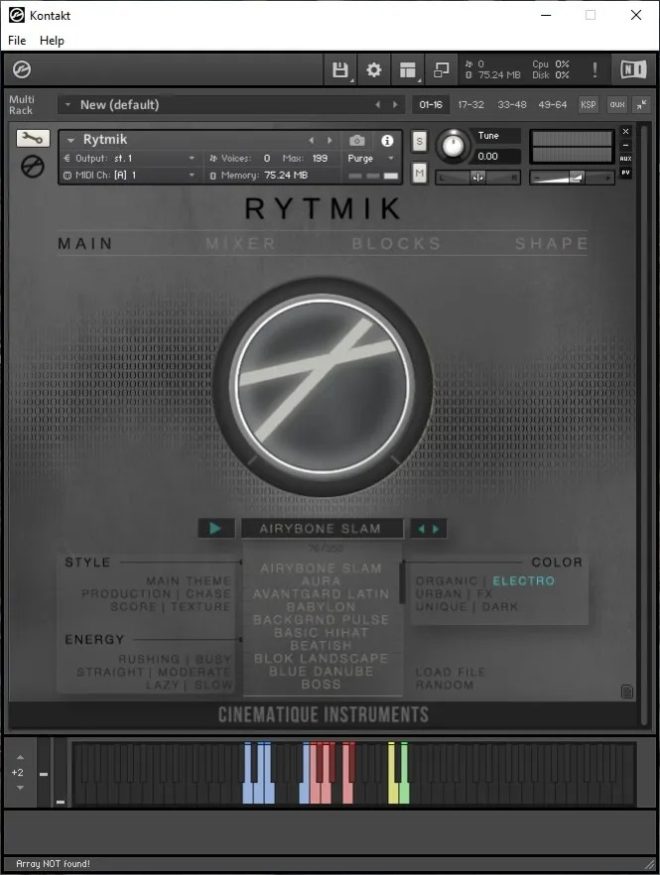This screenshot has width=660, height=875.
Task: Go to previous multi with left arrow
Action: pyautogui.click(x=378, y=104)
